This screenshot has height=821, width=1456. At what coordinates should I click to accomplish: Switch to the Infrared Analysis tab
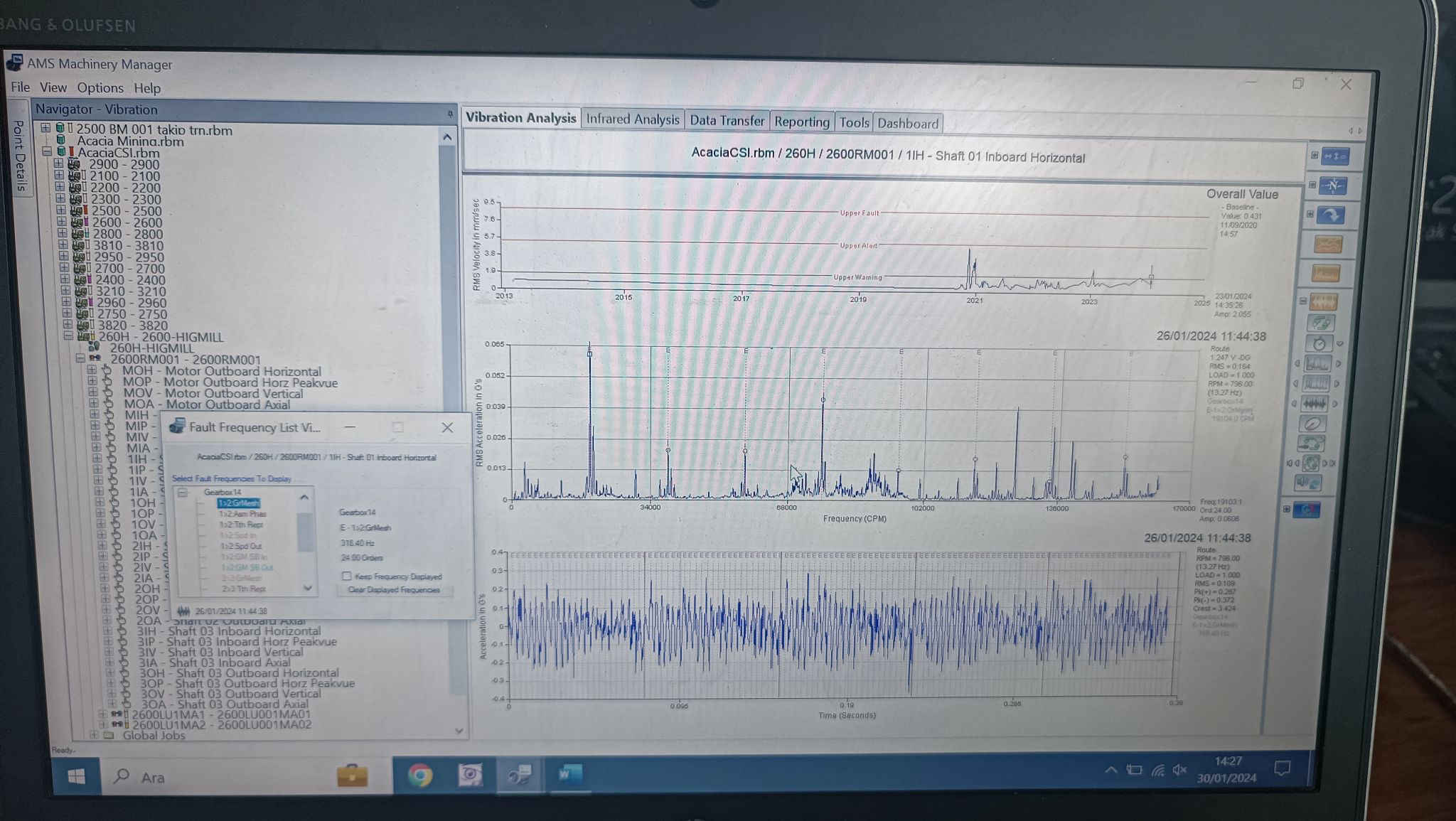pyautogui.click(x=632, y=119)
